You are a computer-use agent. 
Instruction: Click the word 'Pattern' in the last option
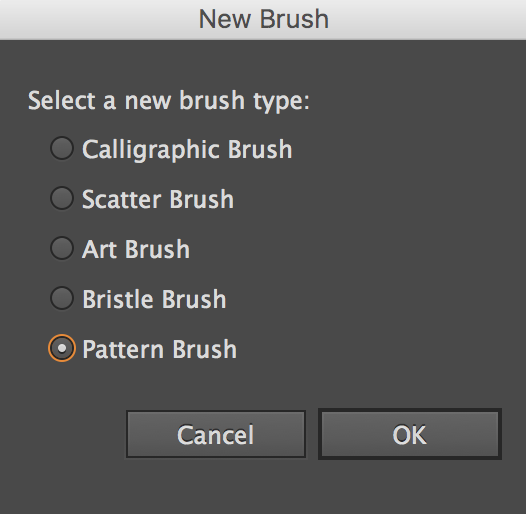(x=124, y=349)
